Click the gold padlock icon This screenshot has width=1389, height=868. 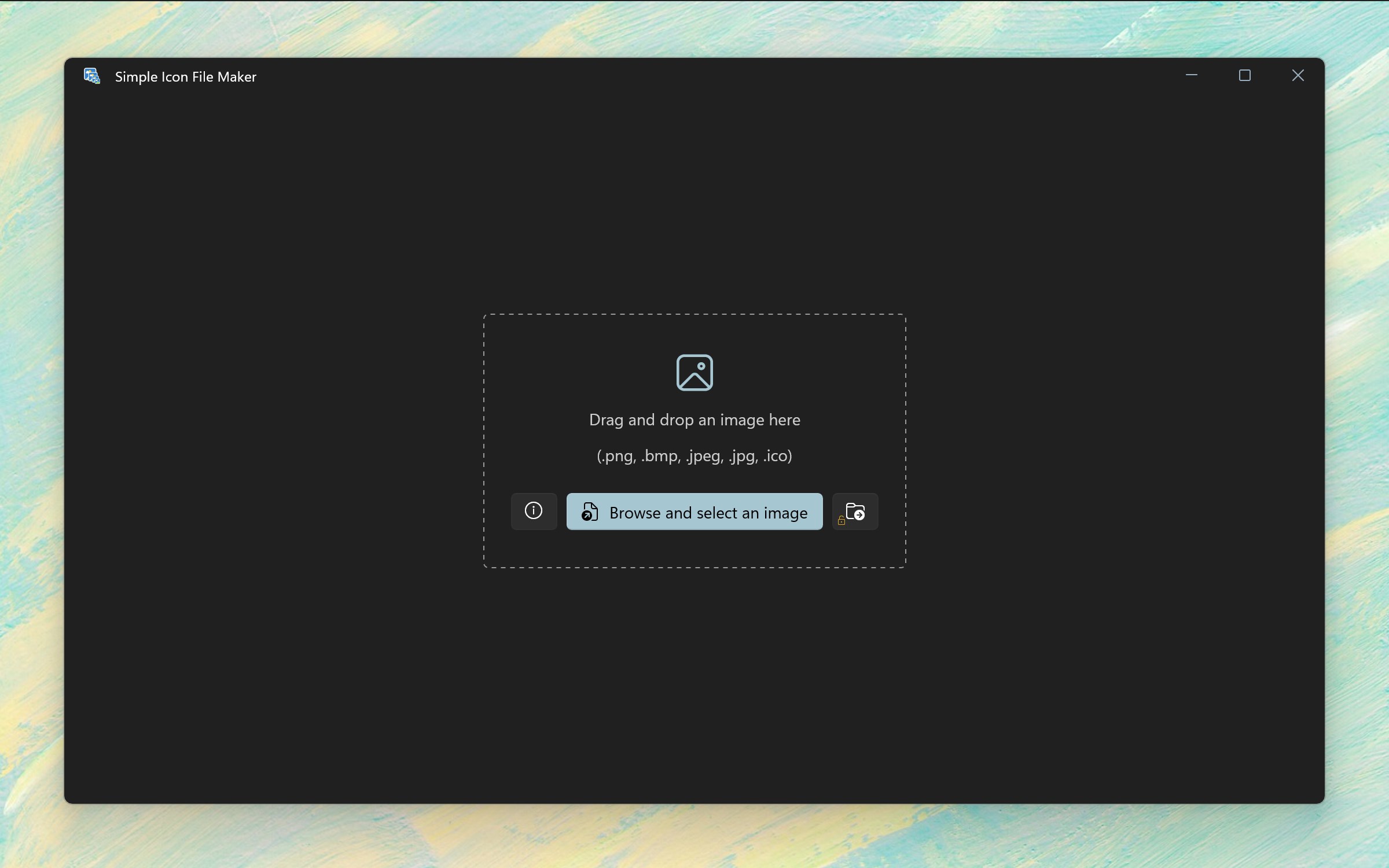841,521
